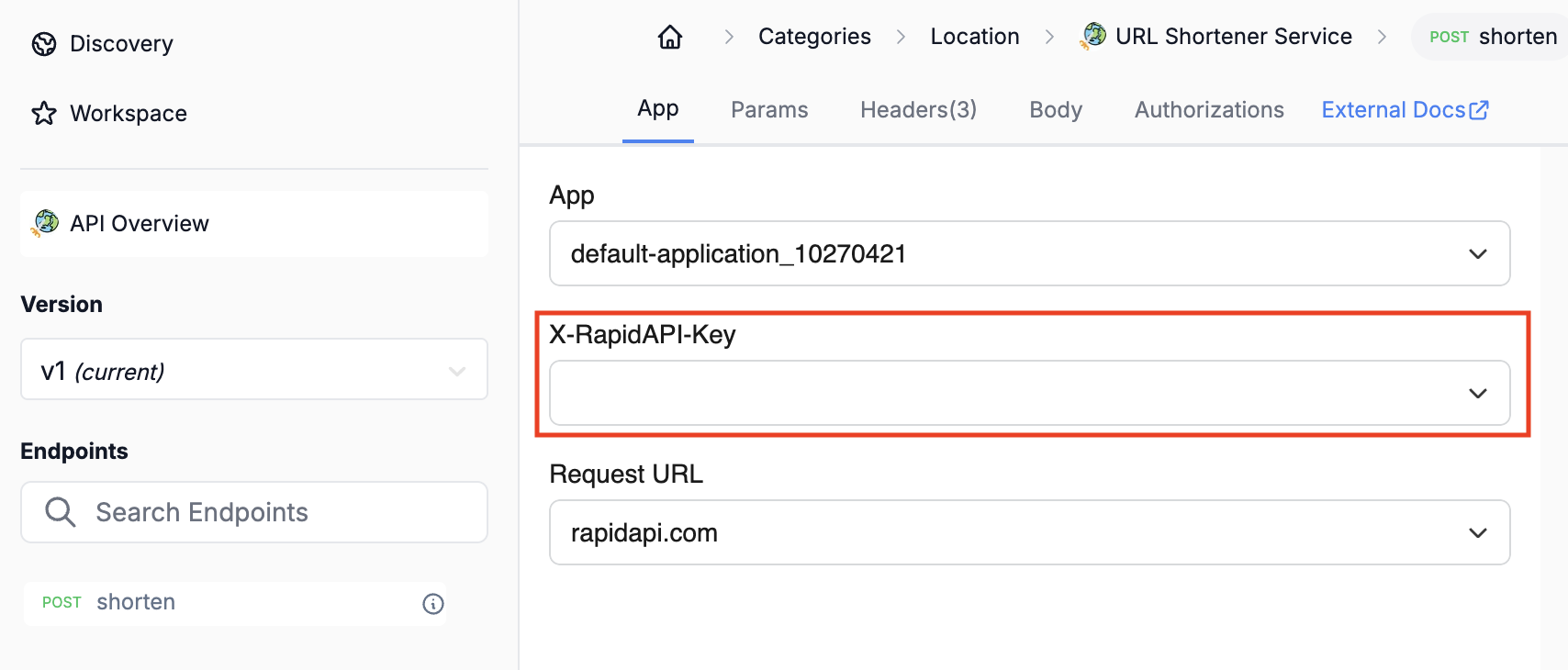Click the Request URL label
Screen dimensions: 1568x670
click(x=626, y=475)
